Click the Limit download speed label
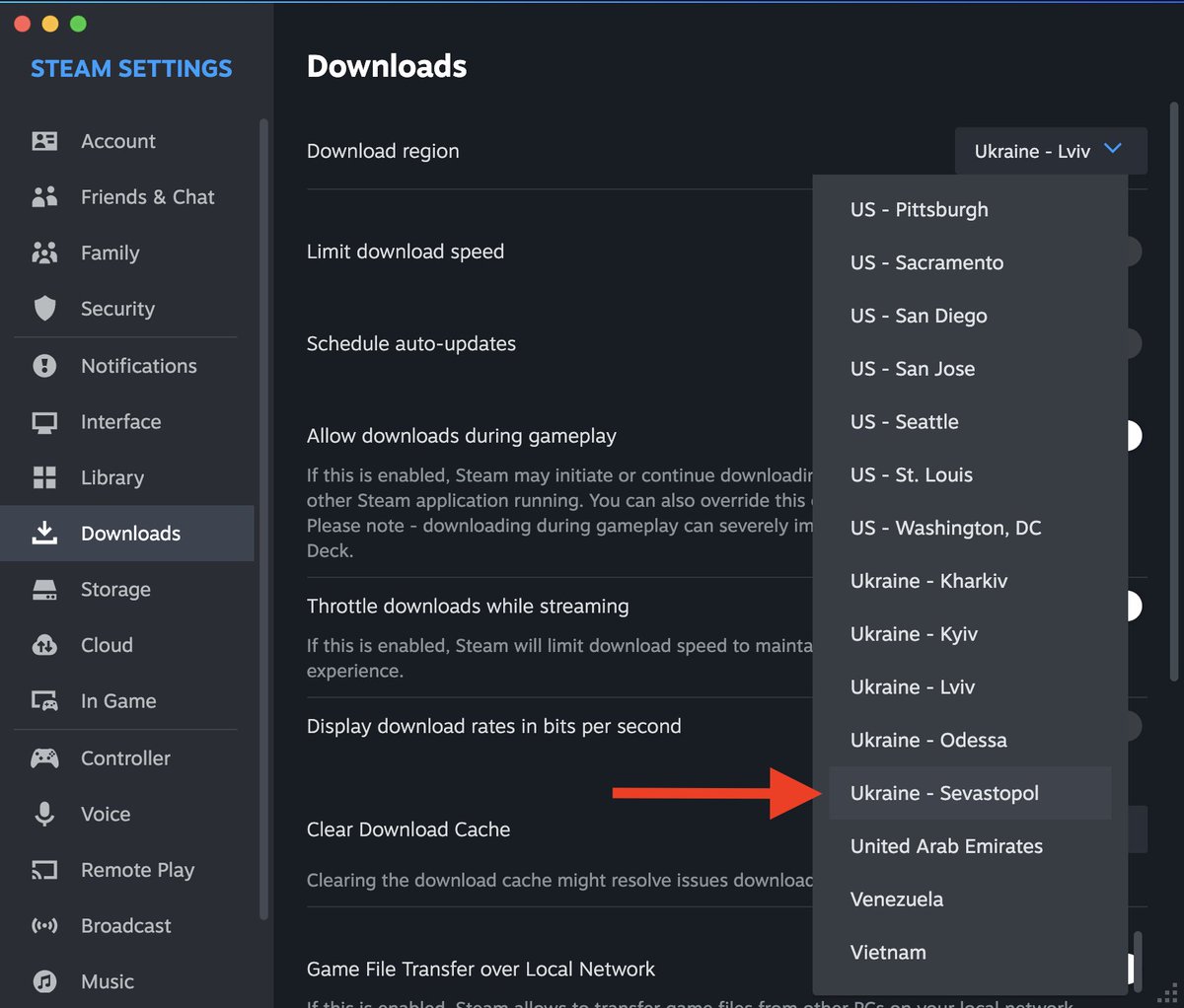Image resolution: width=1184 pixels, height=1008 pixels. (406, 252)
